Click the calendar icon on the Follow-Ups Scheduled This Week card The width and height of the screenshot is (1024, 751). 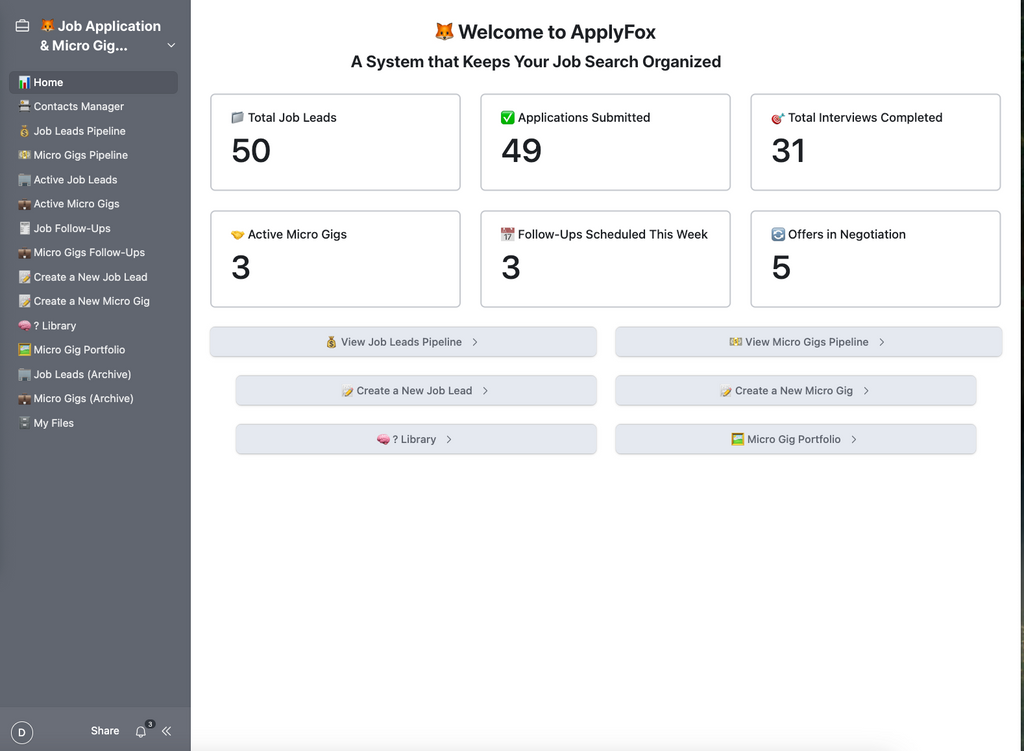click(x=507, y=234)
